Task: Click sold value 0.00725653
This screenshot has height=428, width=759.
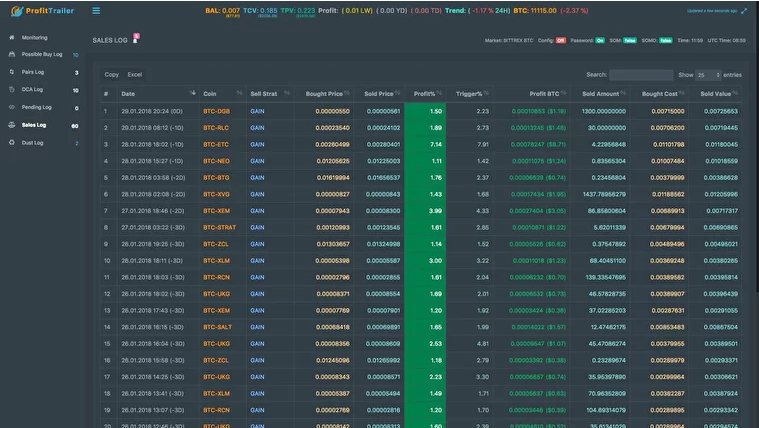Action: click(x=721, y=111)
